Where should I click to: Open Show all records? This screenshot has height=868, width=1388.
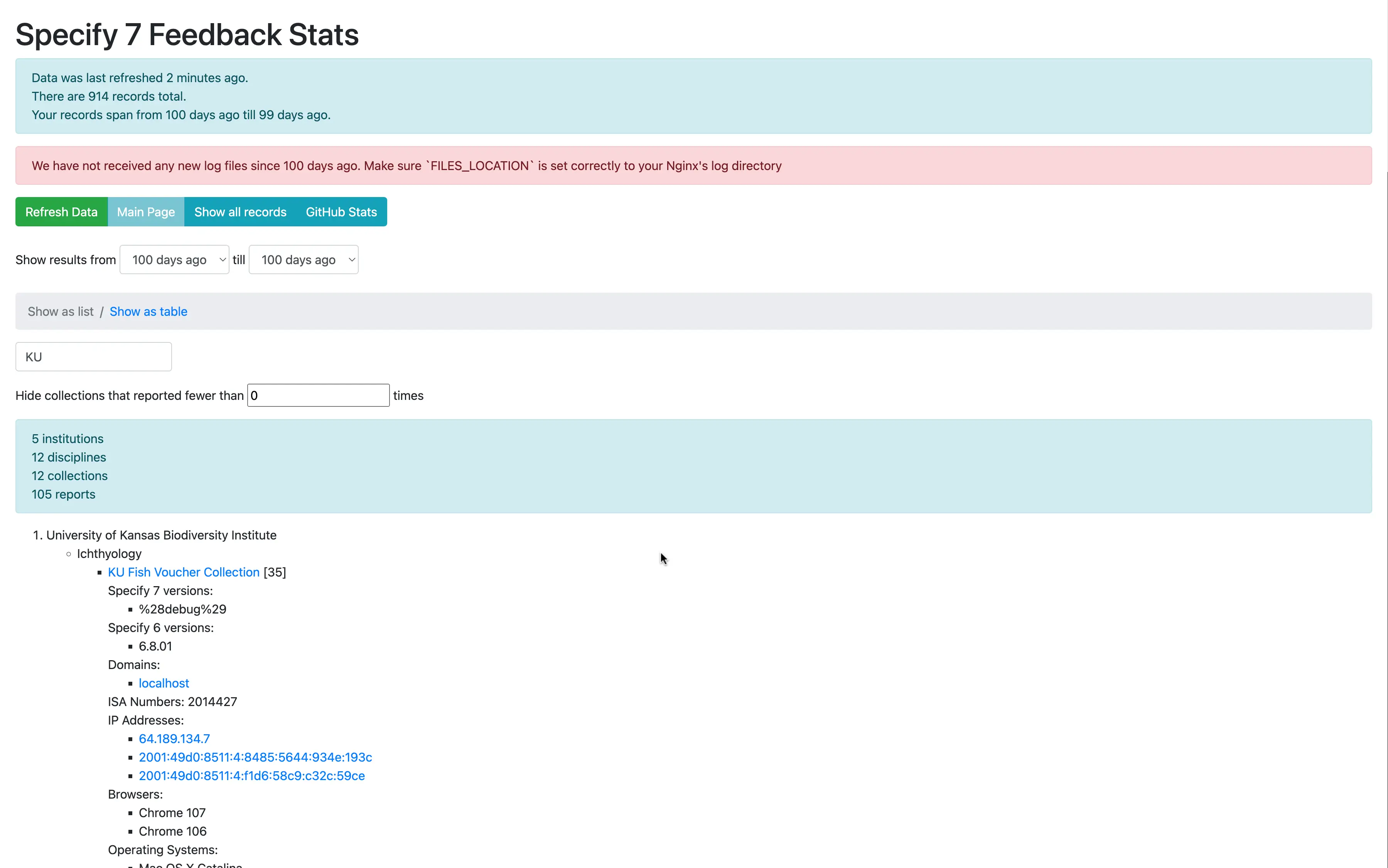(x=240, y=212)
